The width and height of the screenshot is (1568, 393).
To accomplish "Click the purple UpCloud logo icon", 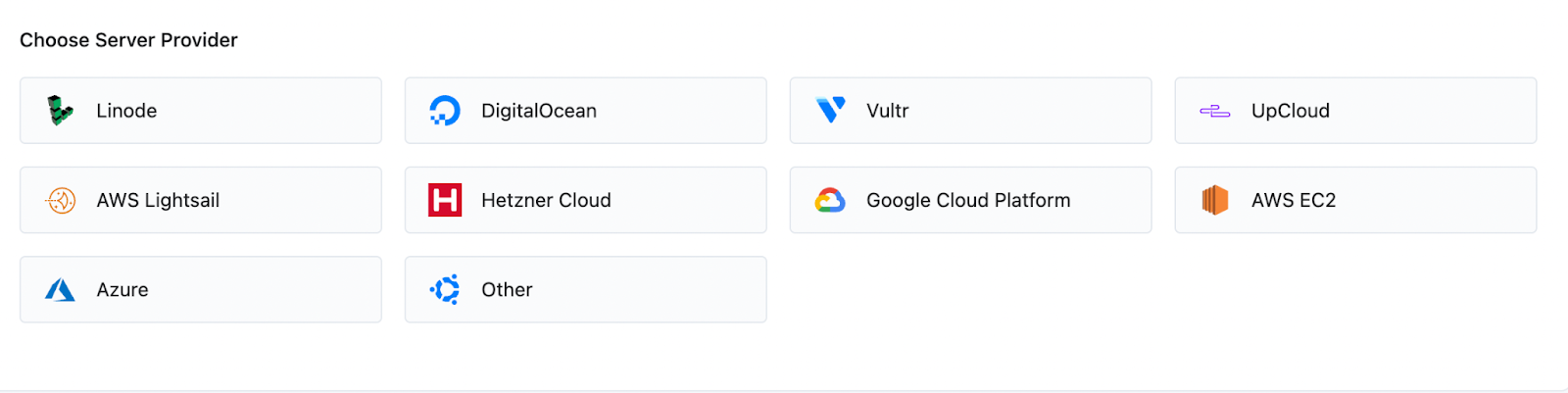I will [x=1215, y=112].
